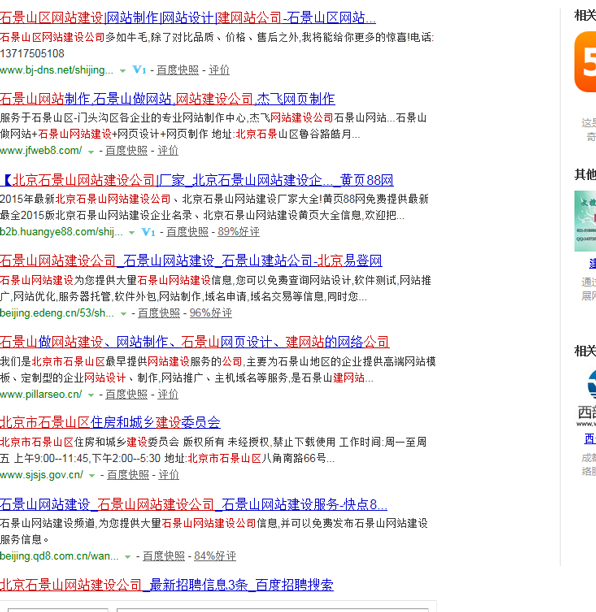
Task: Click 评价 for the sjsjs.gov.cn result
Action: tap(169, 475)
